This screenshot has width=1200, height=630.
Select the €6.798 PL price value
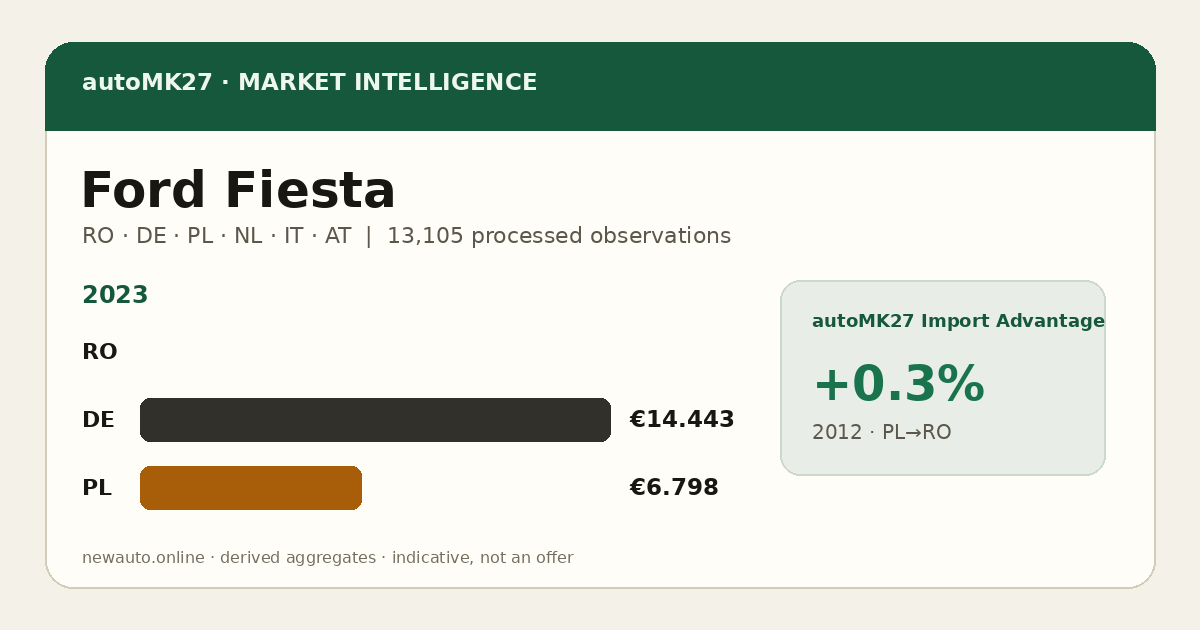click(x=674, y=488)
